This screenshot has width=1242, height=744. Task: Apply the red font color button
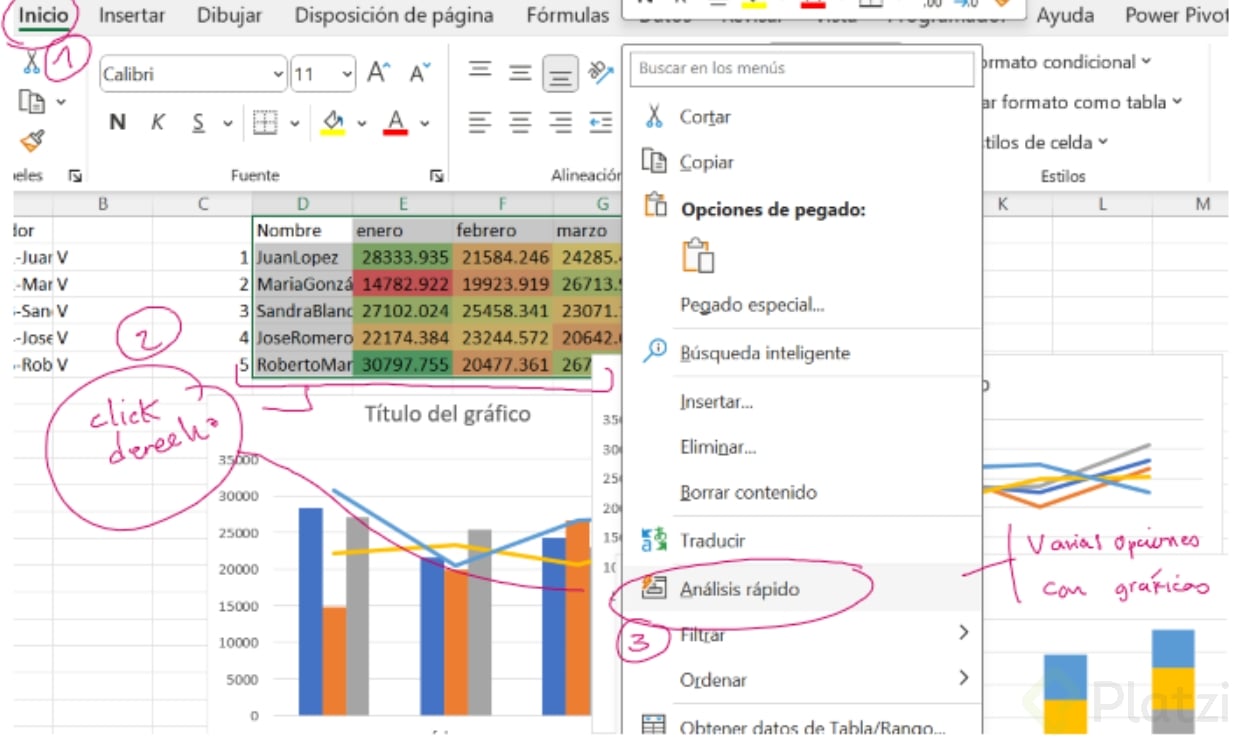[396, 122]
